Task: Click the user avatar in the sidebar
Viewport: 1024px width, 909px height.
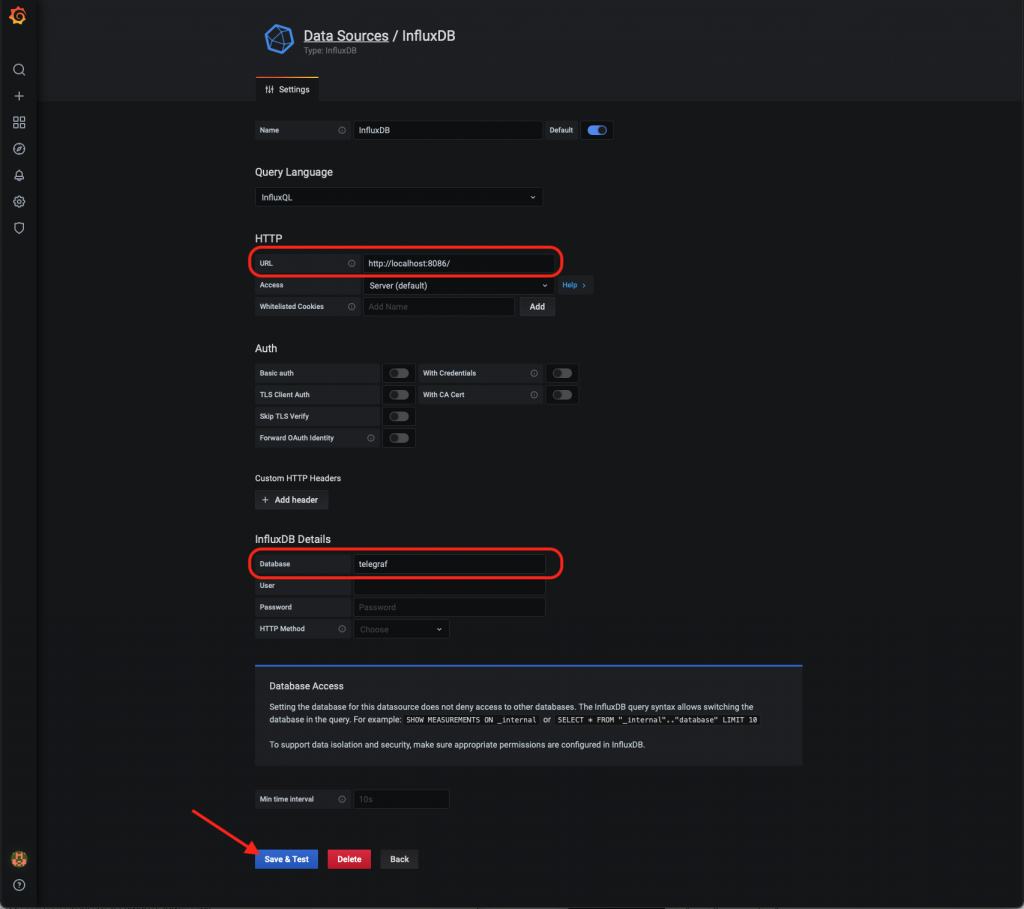Action: (19, 859)
